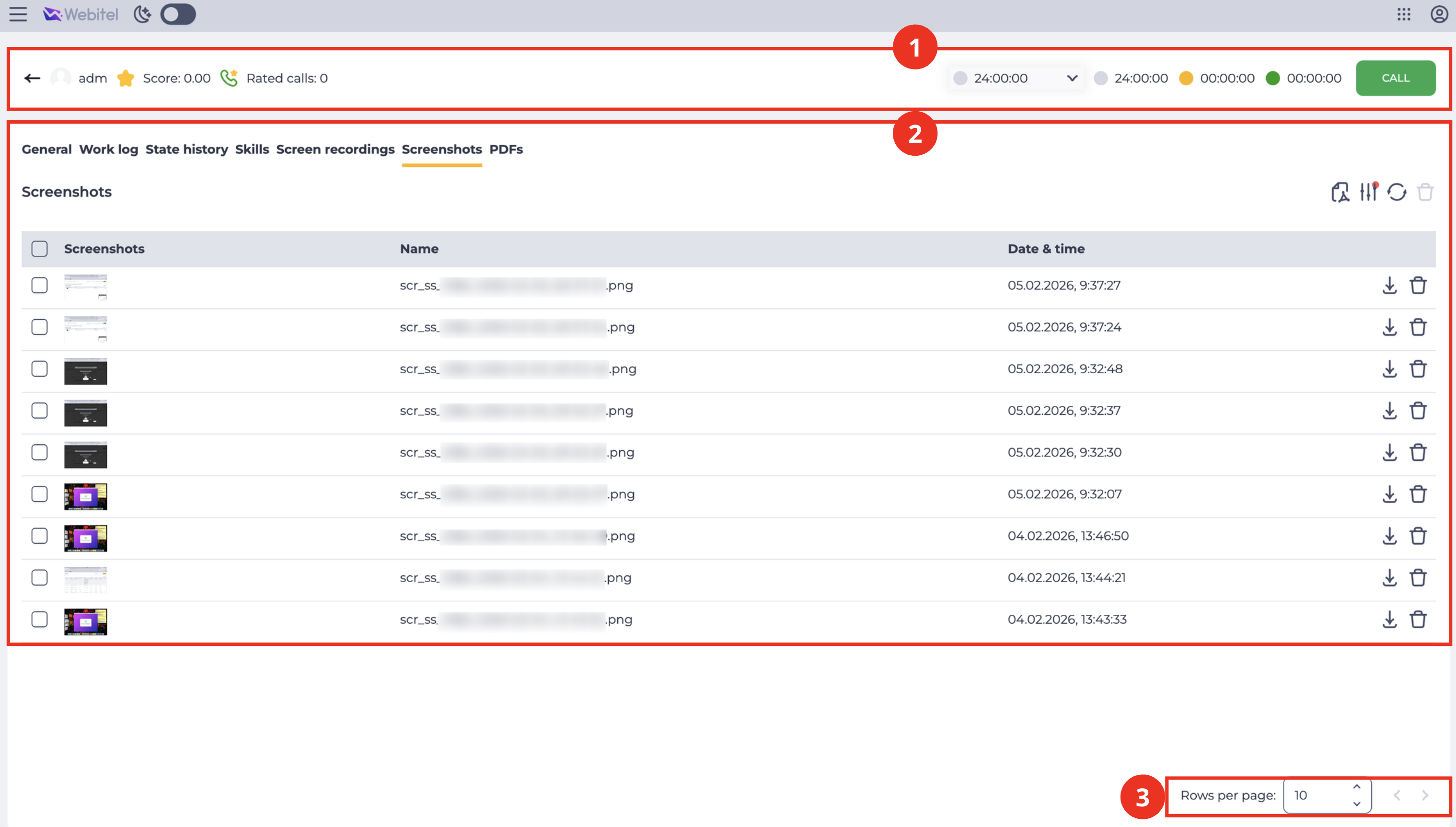1456x827 pixels.
Task: Export screenshots to PDF icon
Action: point(1340,192)
